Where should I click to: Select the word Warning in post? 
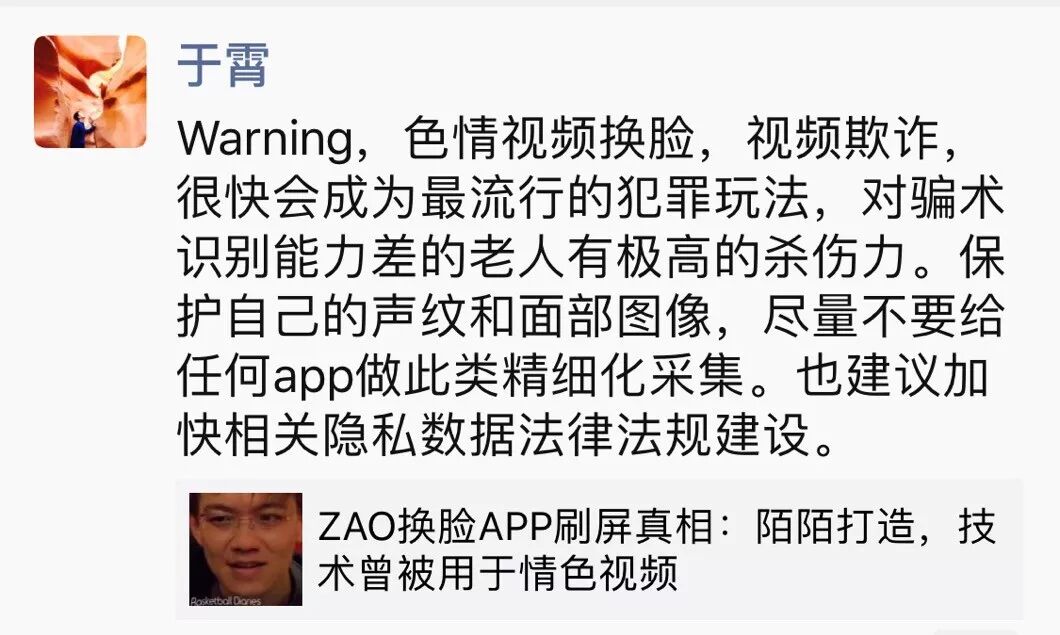pos(265,139)
